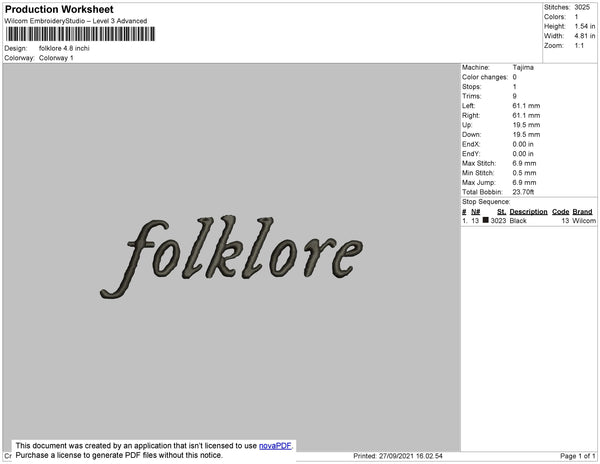The image size is (600, 464).
Task: Select the Page 1 of 1 footer
Action: click(x=578, y=456)
